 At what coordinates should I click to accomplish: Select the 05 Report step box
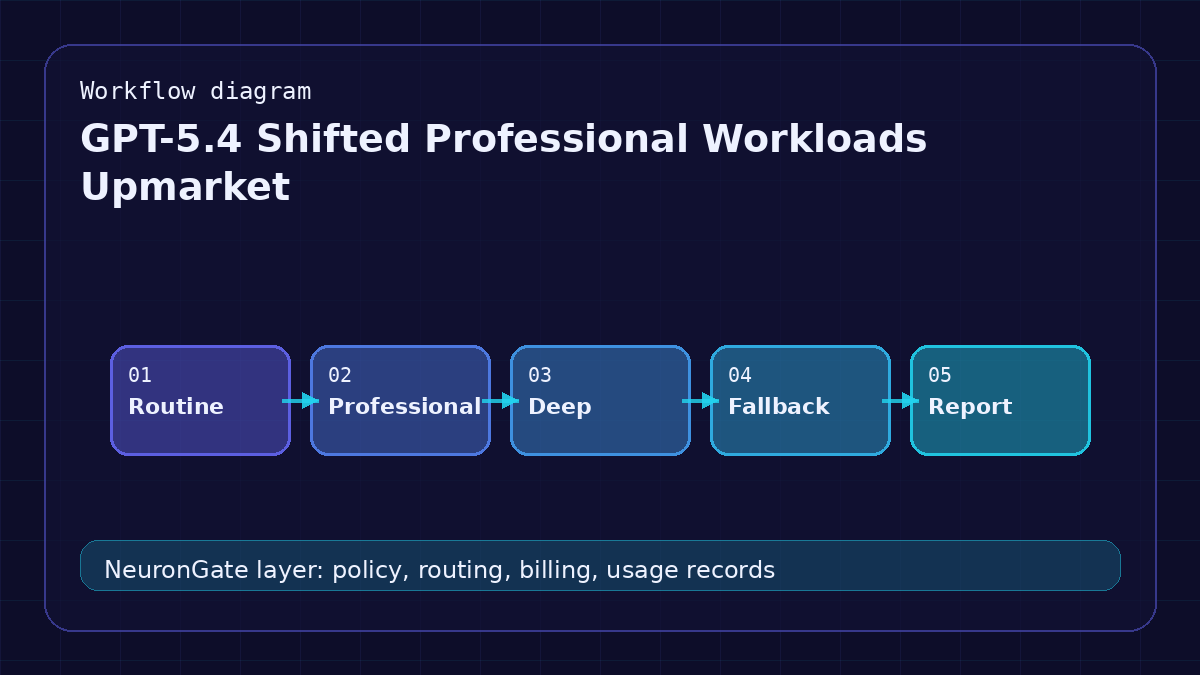pos(1000,400)
